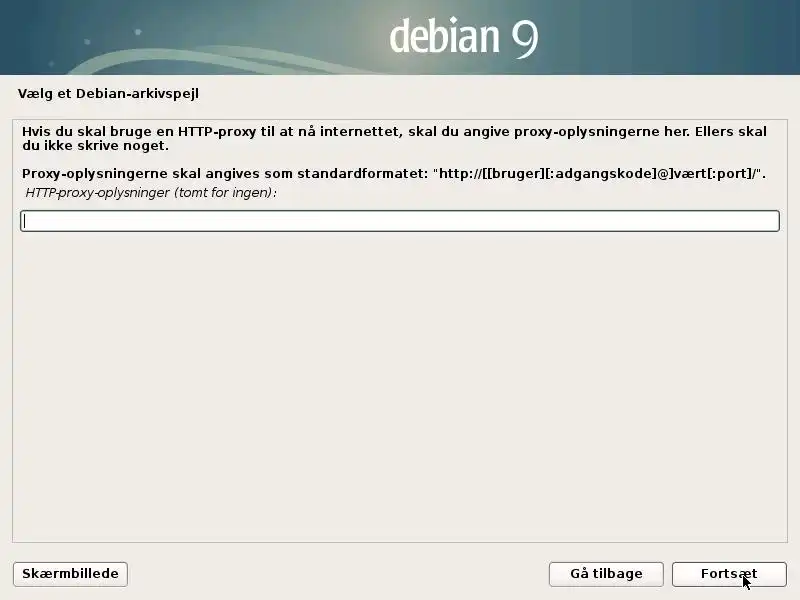Screen dimensions: 800x600
Task: Click the Fortsæt button to continue
Action: (x=729, y=574)
